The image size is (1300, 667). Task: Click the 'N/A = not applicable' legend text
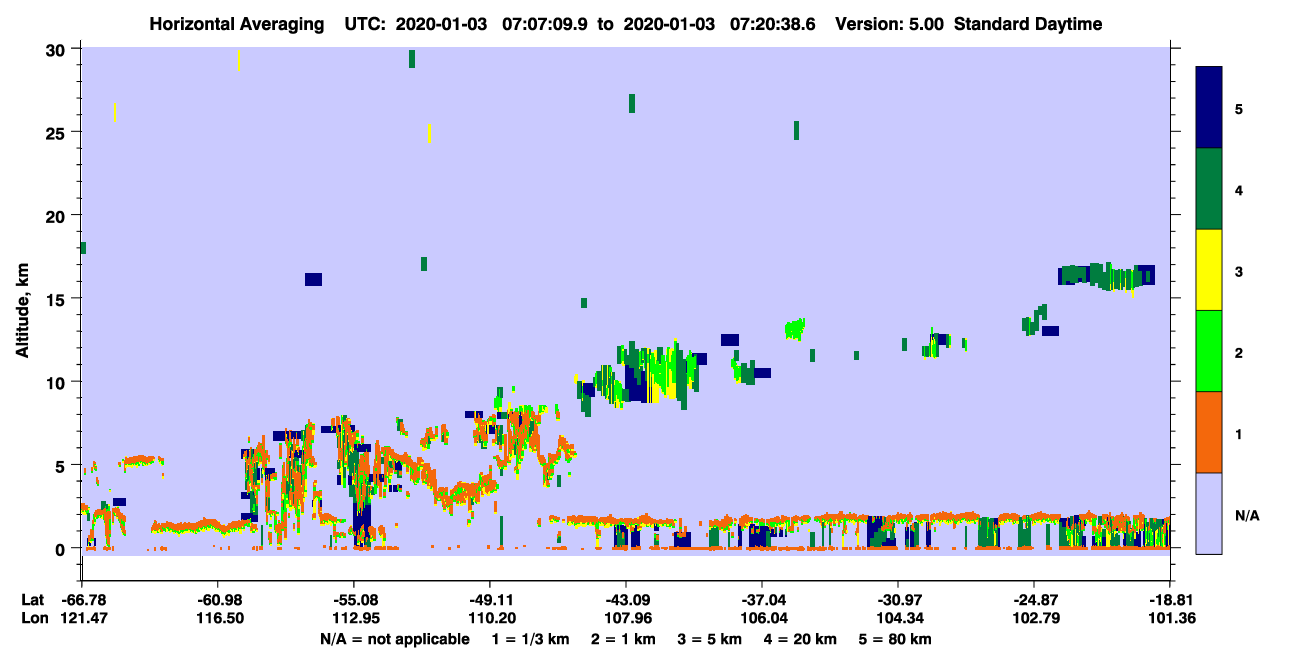point(394,638)
